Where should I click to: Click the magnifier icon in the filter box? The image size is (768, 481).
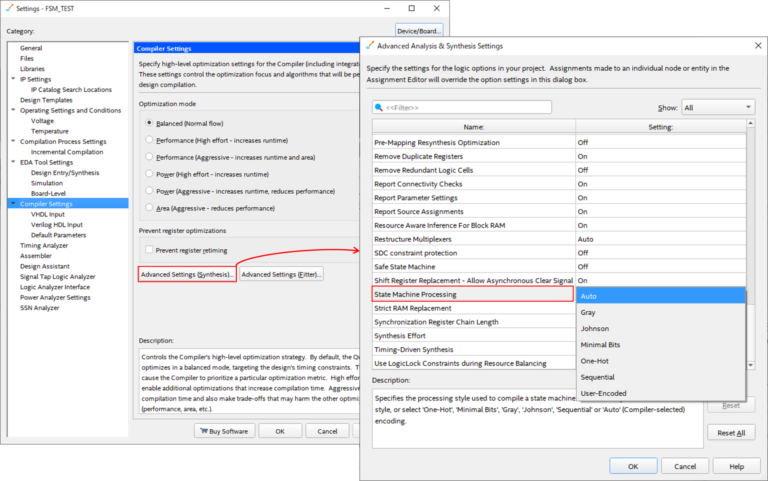(379, 107)
